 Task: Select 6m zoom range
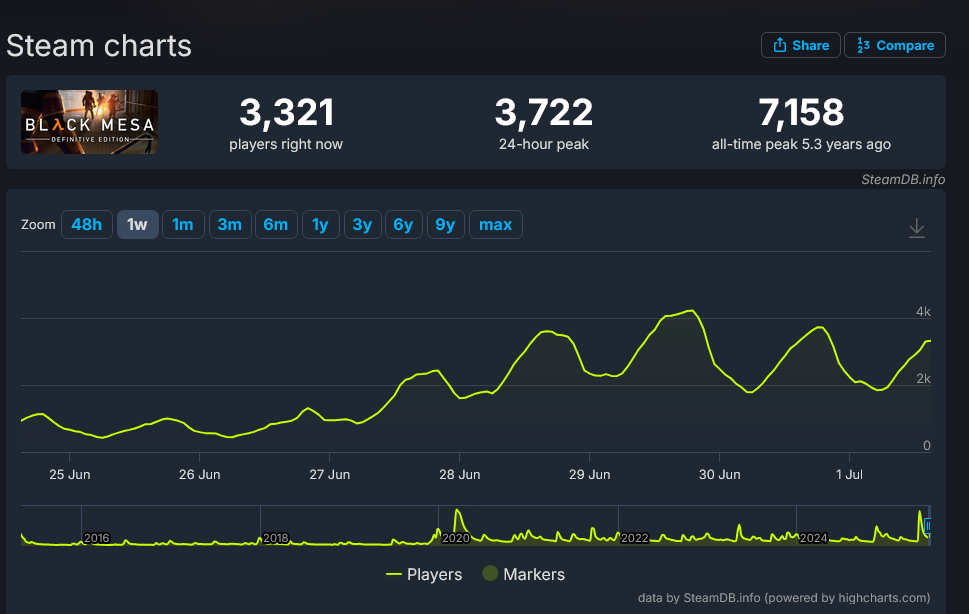point(276,224)
